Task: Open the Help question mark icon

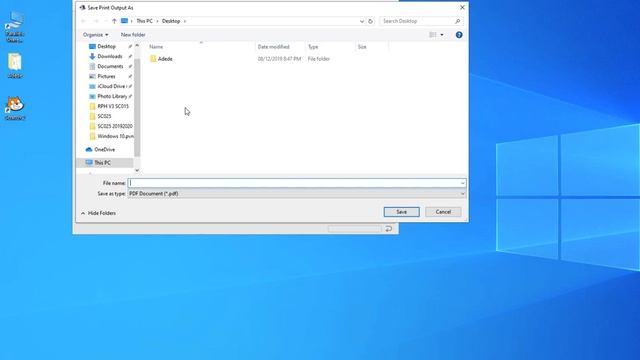Action: coord(459,35)
